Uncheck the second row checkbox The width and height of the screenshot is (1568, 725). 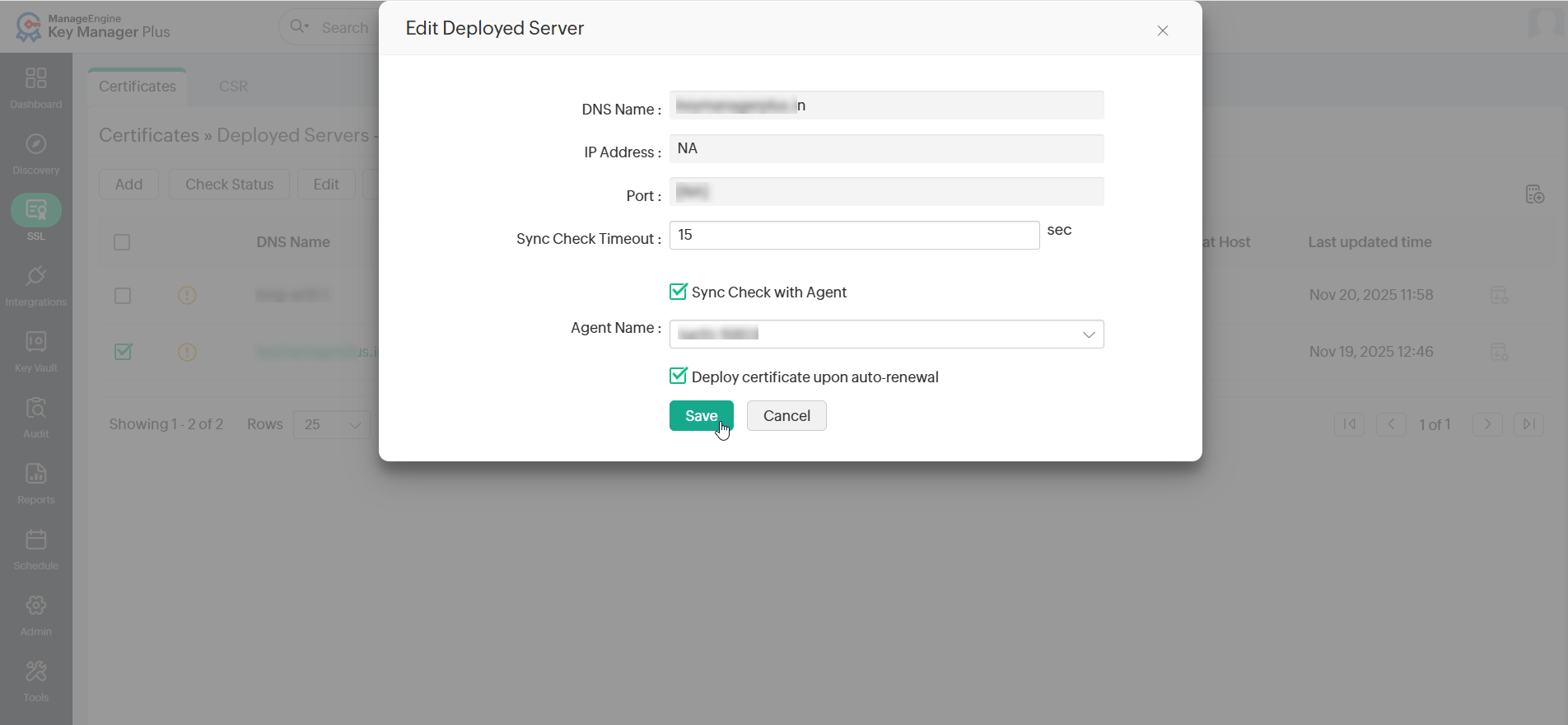pos(123,352)
